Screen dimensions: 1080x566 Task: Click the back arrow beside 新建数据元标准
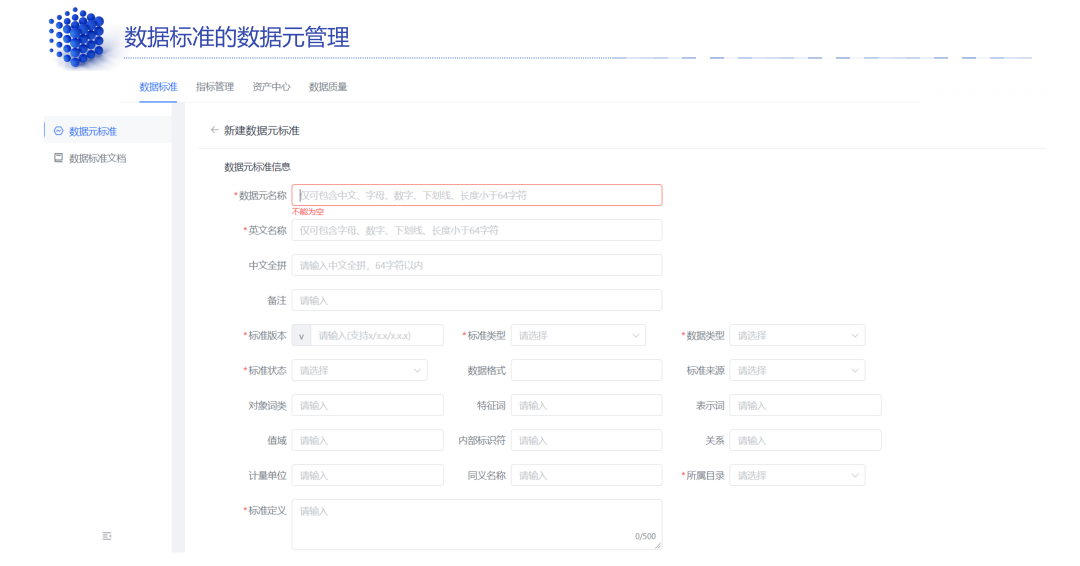click(x=214, y=130)
